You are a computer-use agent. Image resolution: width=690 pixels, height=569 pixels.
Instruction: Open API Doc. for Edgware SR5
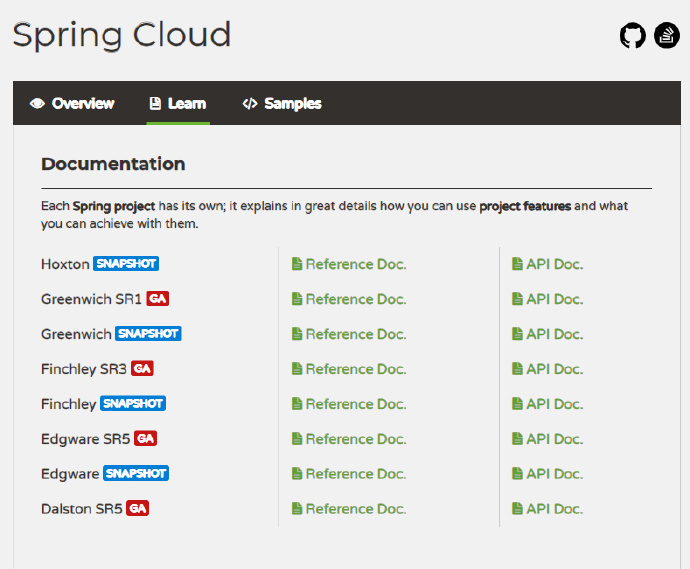point(547,439)
